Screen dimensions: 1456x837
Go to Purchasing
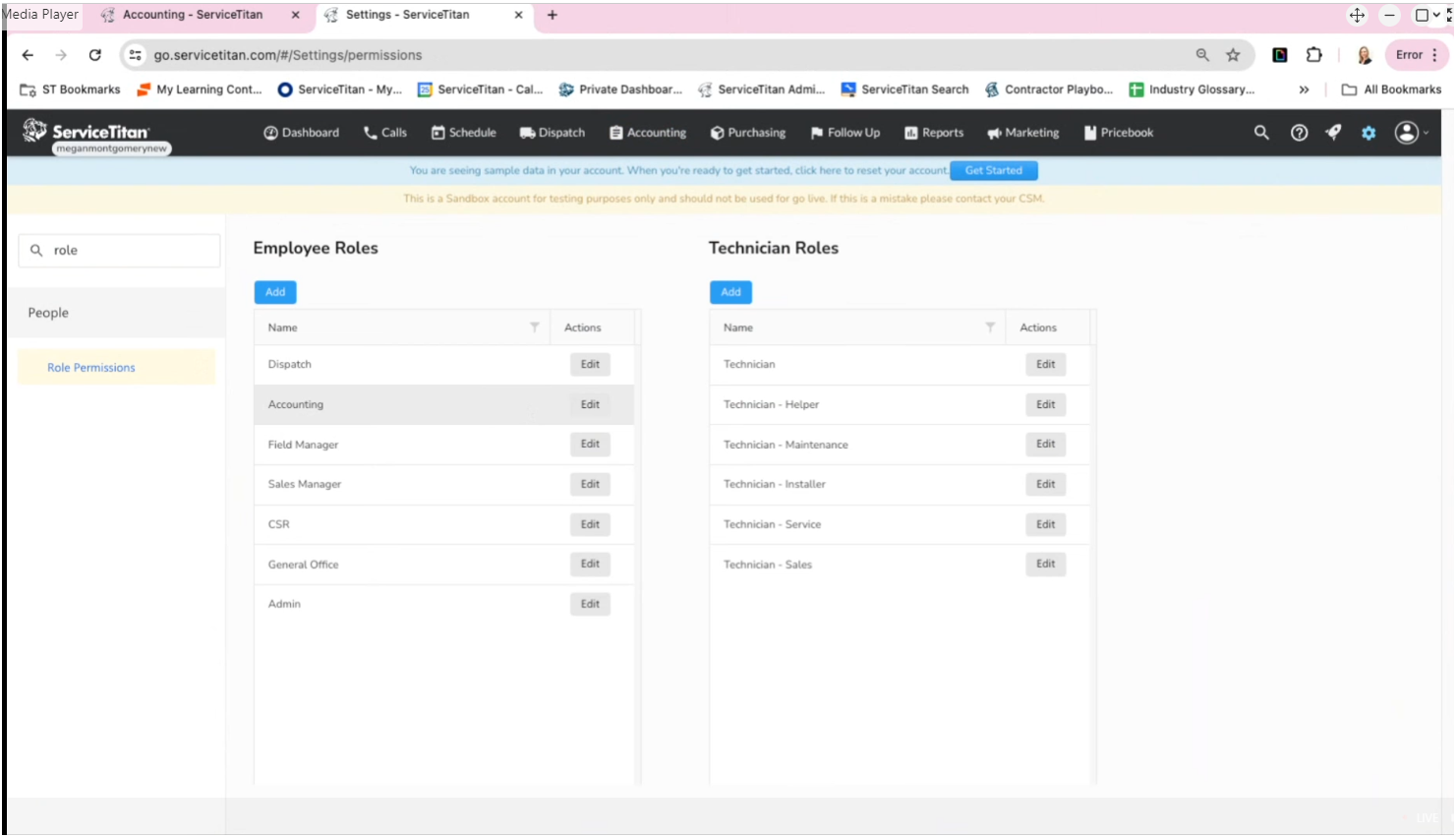(x=748, y=133)
